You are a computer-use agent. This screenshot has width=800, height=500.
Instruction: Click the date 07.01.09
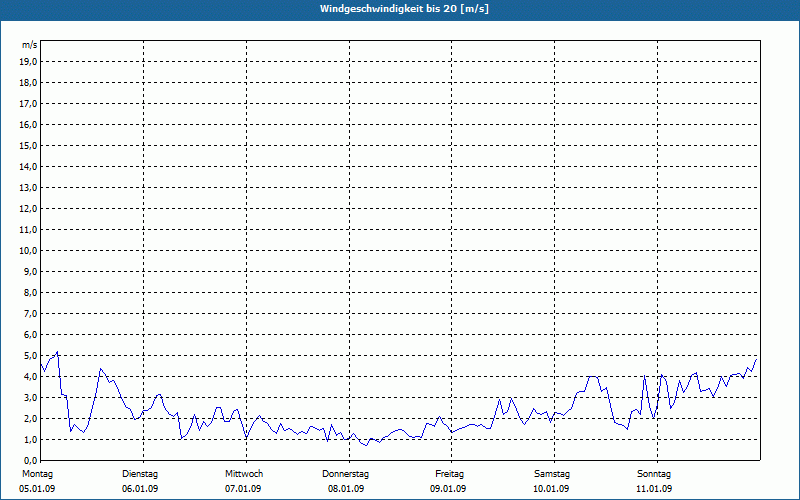click(243, 489)
